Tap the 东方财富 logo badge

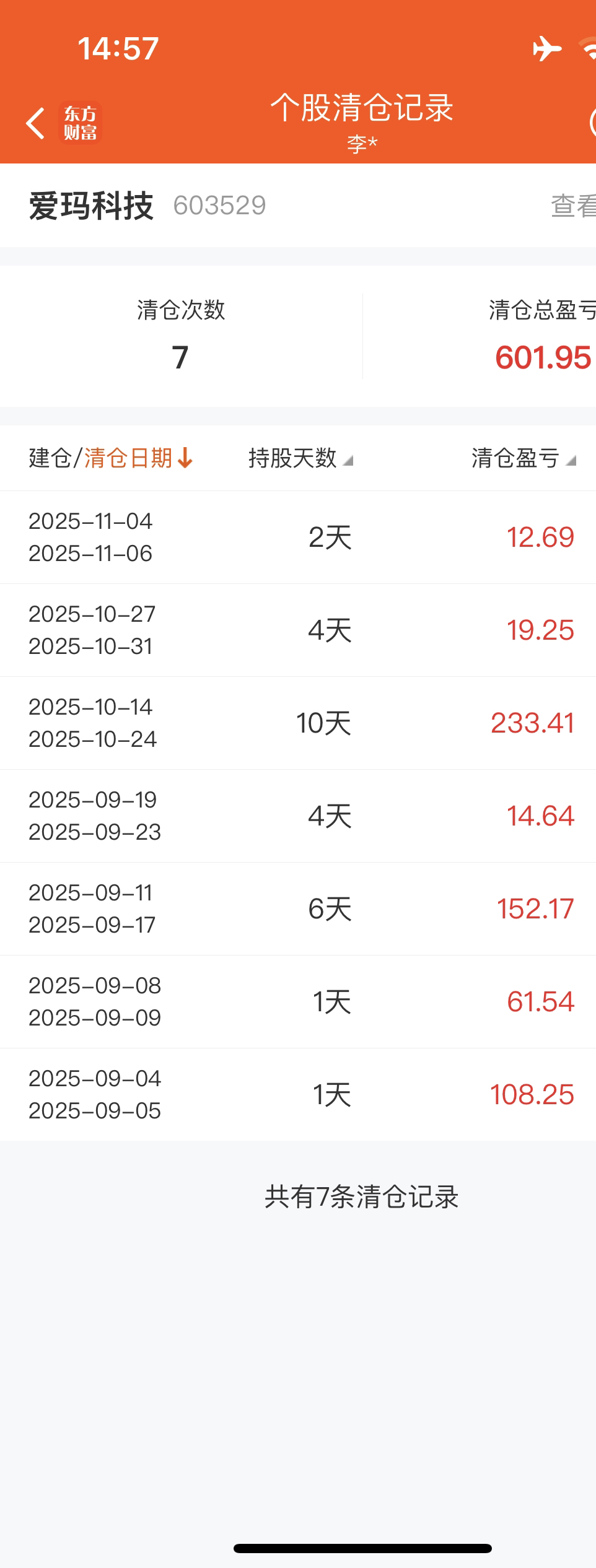tap(81, 123)
